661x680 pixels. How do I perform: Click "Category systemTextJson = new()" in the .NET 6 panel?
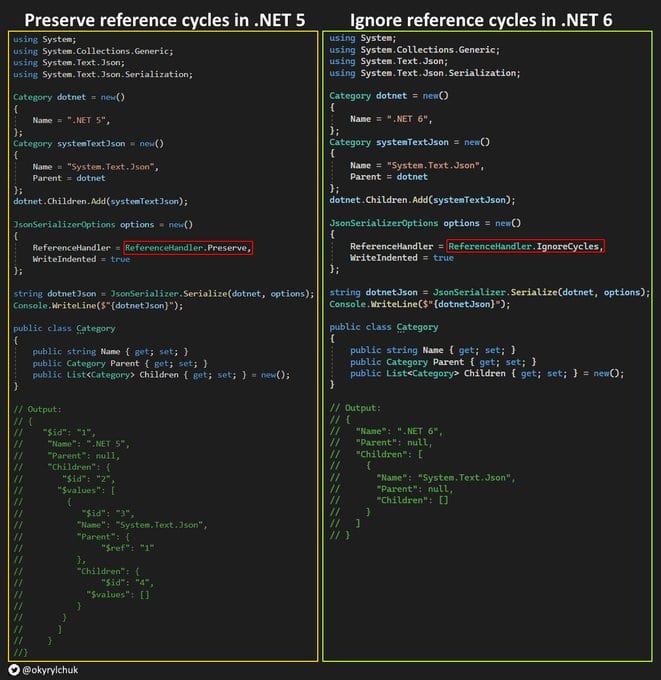coord(409,142)
